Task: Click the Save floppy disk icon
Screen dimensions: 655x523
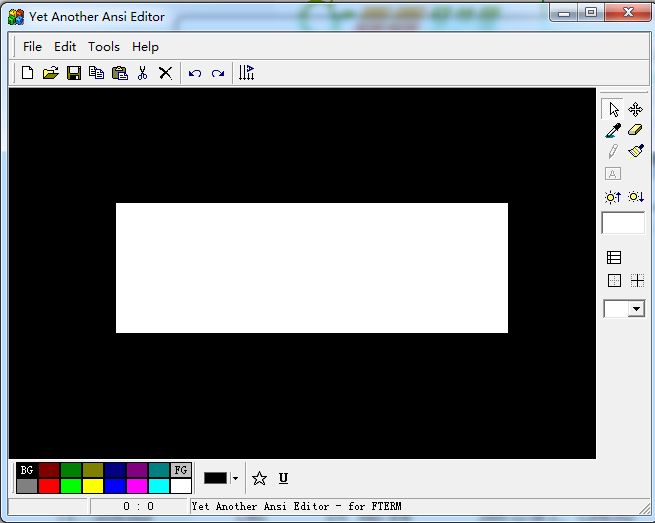Action: [73, 73]
